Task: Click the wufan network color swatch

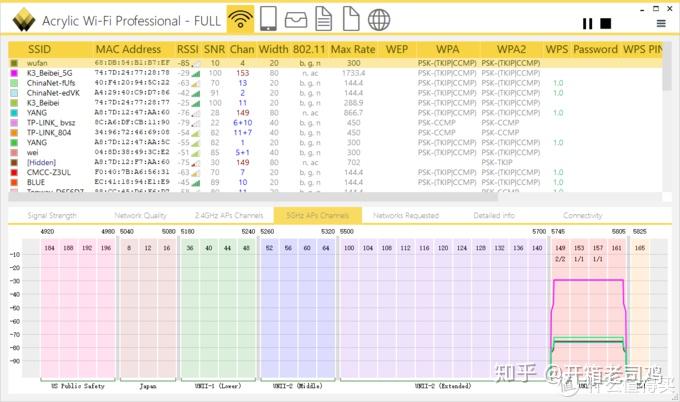Action: (x=14, y=63)
